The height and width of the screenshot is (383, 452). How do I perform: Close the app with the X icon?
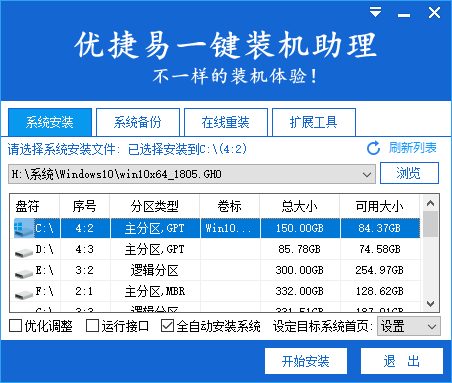click(x=434, y=13)
